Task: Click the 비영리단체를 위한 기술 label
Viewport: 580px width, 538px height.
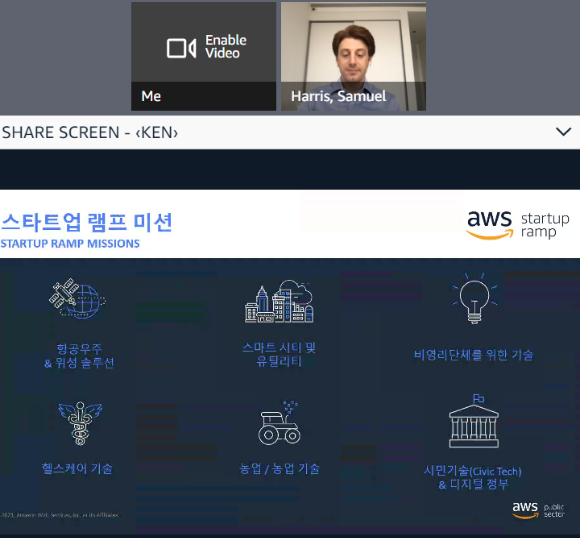Action: pos(474,355)
